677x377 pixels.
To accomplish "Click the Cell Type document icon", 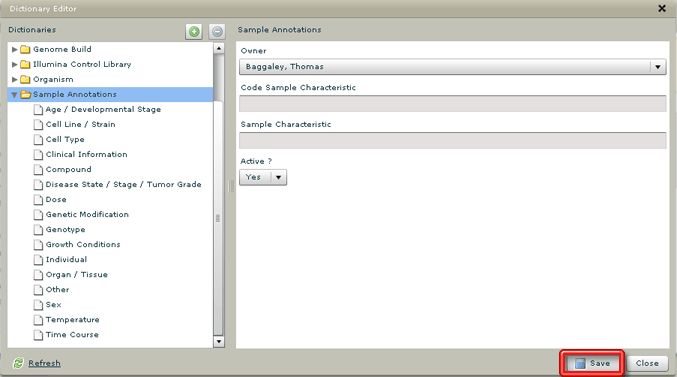I will 38,139.
